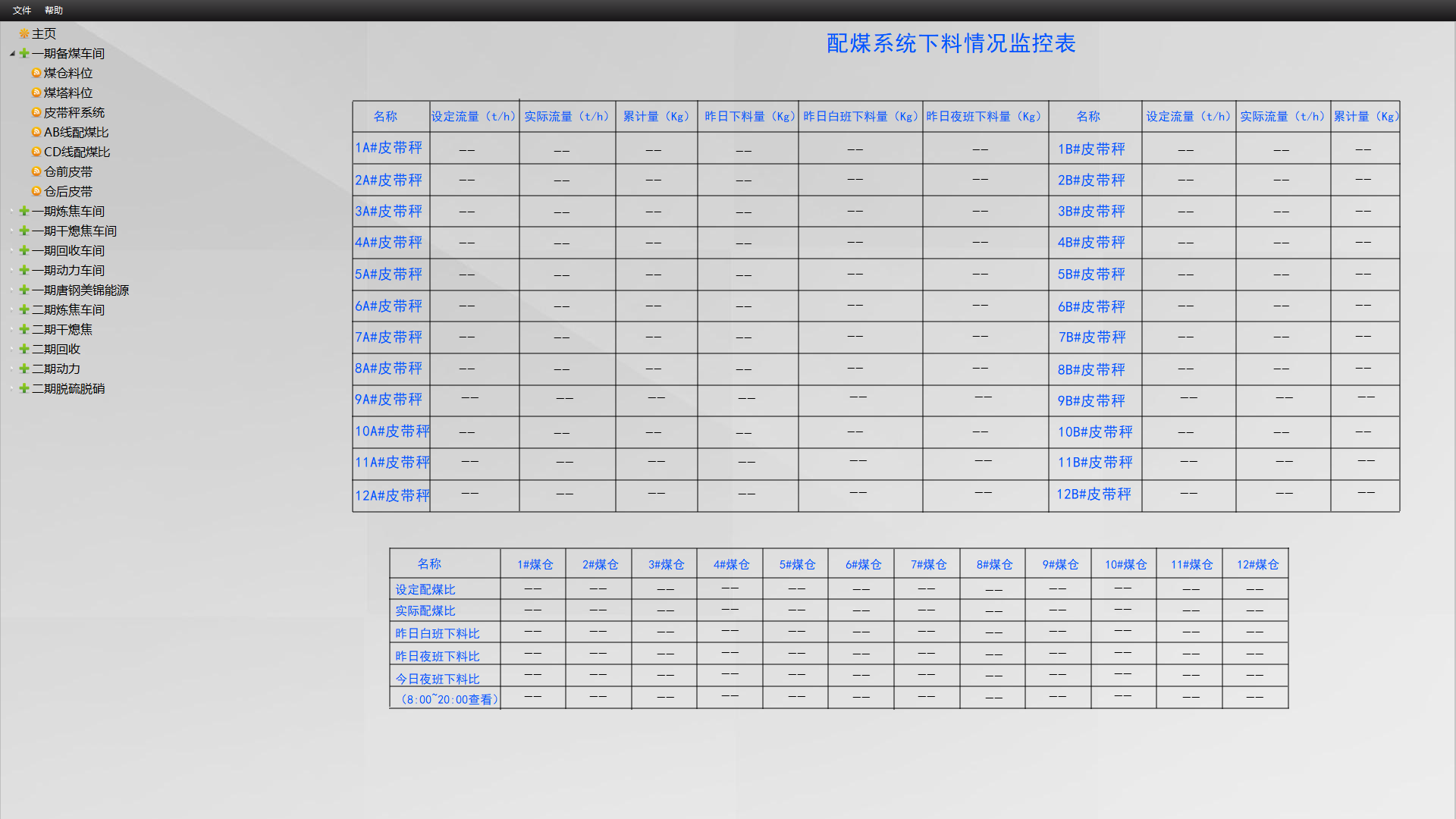Select the 一期干熄焦车间 tree item
This screenshot has height=819, width=1456.
pyautogui.click(x=74, y=231)
